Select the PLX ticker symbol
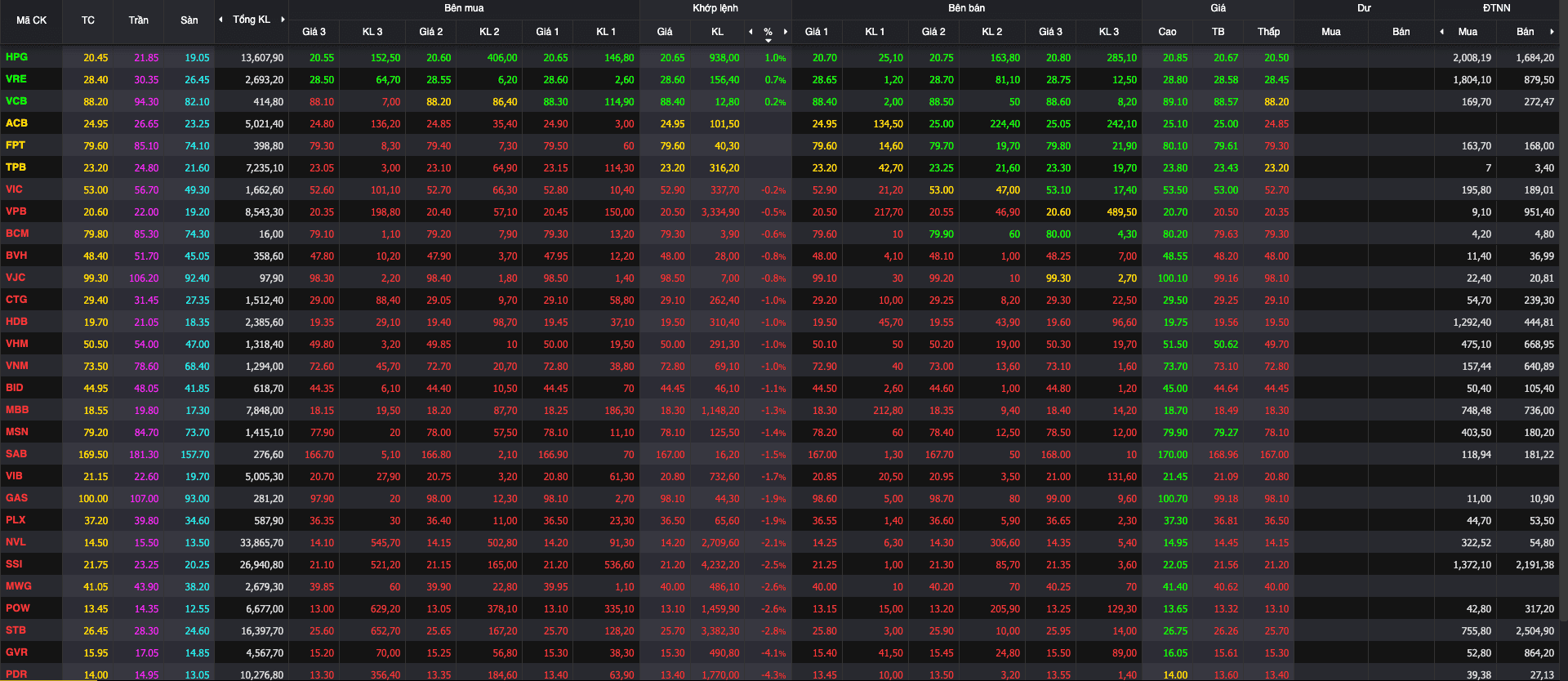Viewport: 1568px width, 681px height. [16, 520]
